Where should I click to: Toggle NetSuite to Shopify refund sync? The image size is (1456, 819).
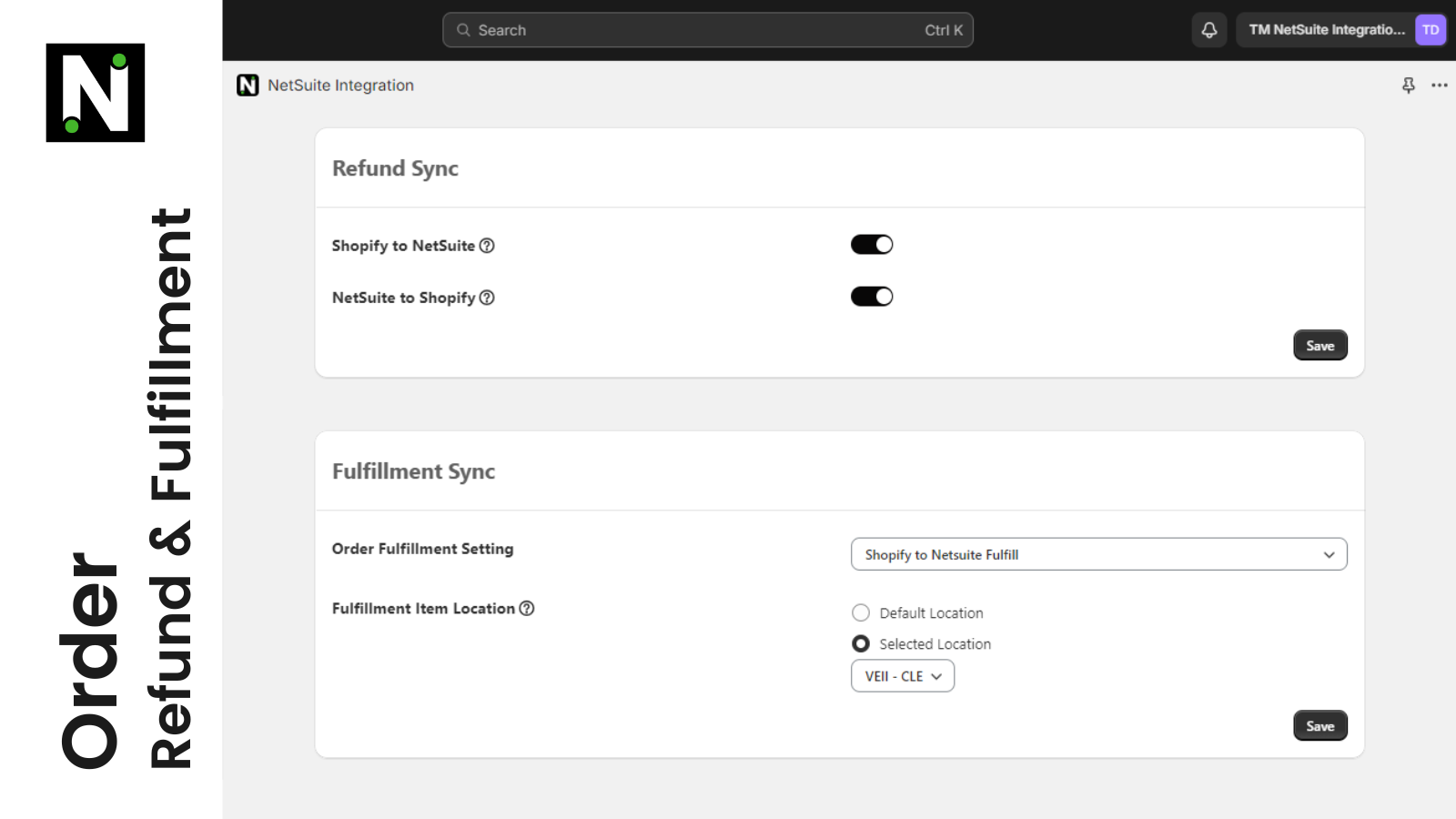click(872, 297)
